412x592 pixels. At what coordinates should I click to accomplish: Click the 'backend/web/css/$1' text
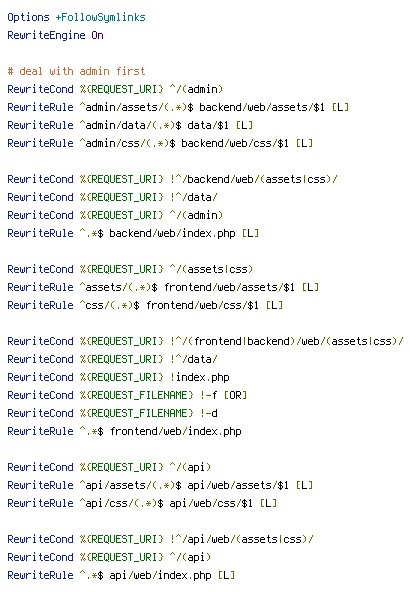pos(235,143)
